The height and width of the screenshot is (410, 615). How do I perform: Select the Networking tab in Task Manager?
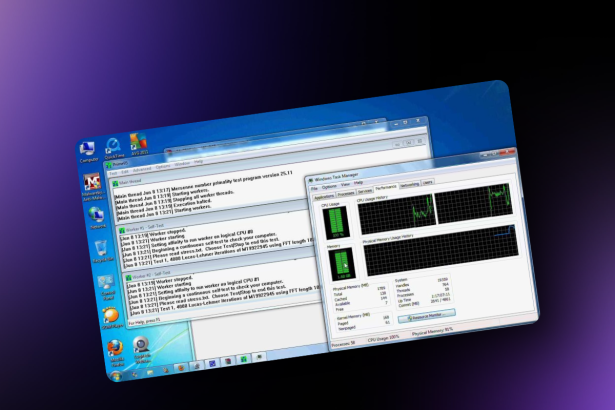point(410,186)
